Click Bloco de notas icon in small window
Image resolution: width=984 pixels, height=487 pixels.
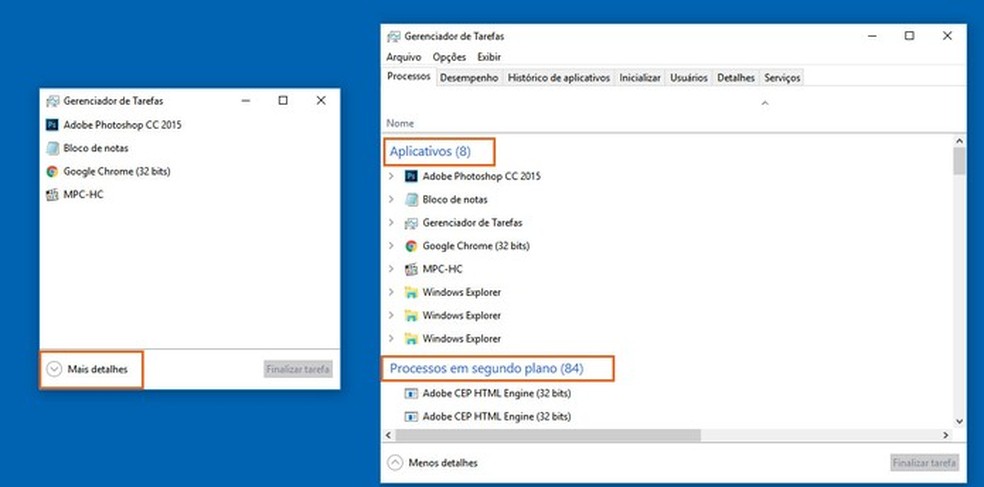pos(52,148)
